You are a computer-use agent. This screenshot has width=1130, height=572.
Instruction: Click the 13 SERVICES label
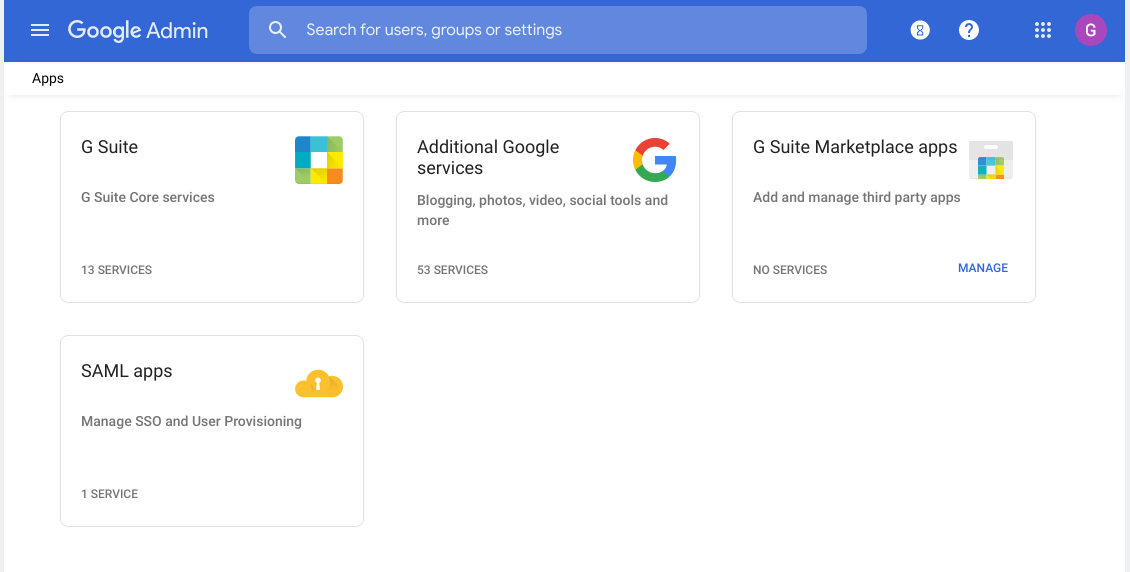tap(117, 270)
